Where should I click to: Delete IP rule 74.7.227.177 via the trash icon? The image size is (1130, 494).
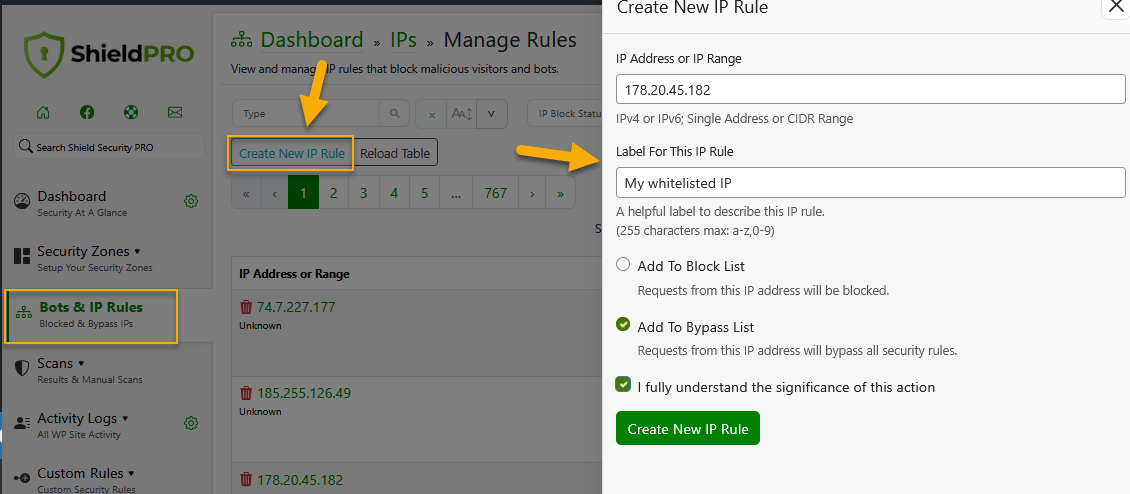(246, 307)
